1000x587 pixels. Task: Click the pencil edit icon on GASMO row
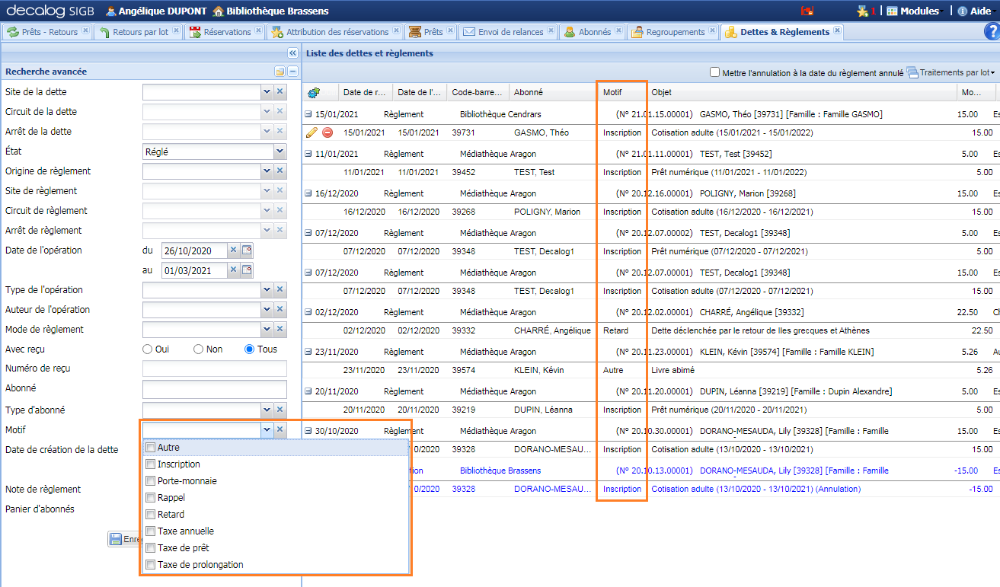312,133
